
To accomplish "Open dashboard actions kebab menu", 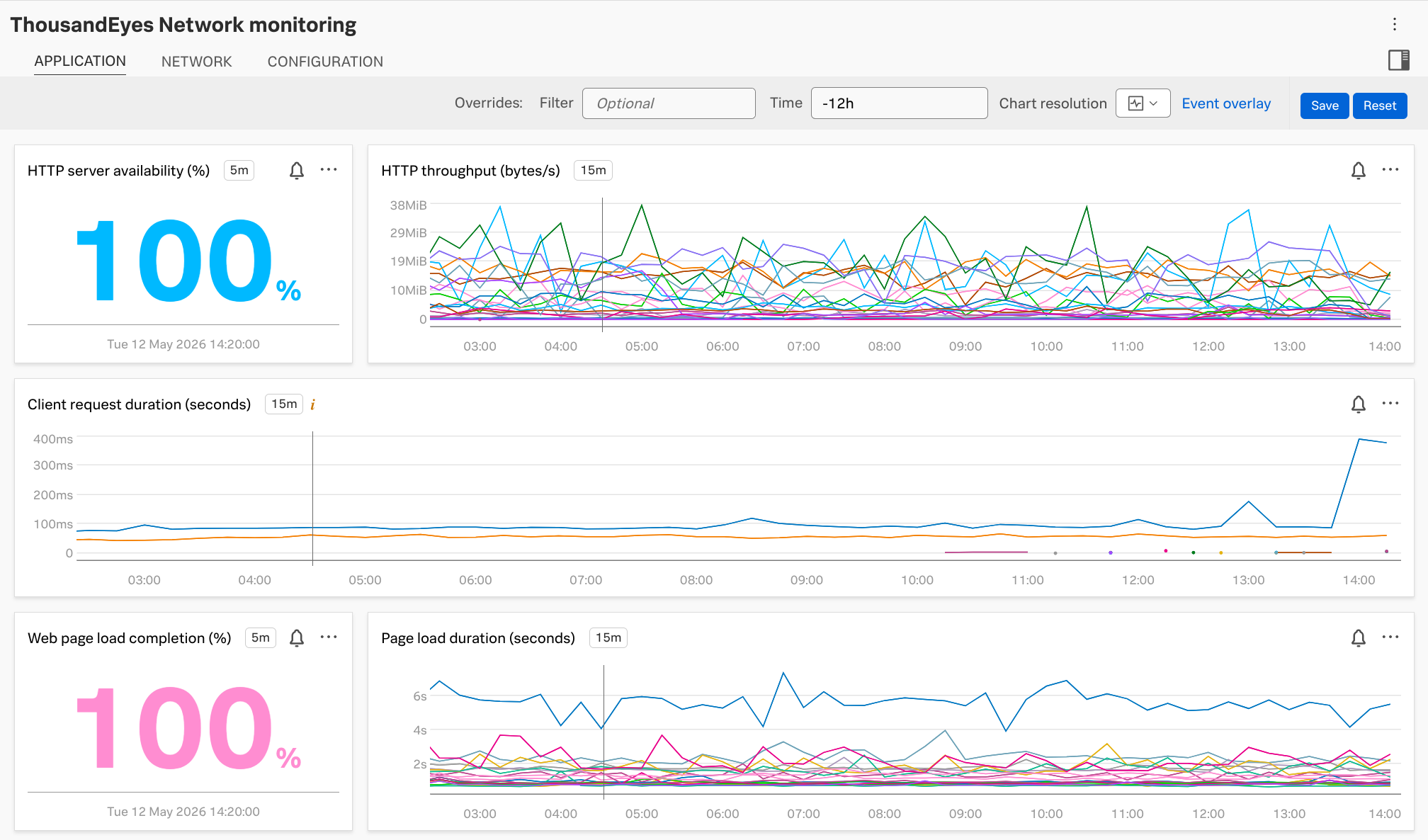I will 1394,25.
